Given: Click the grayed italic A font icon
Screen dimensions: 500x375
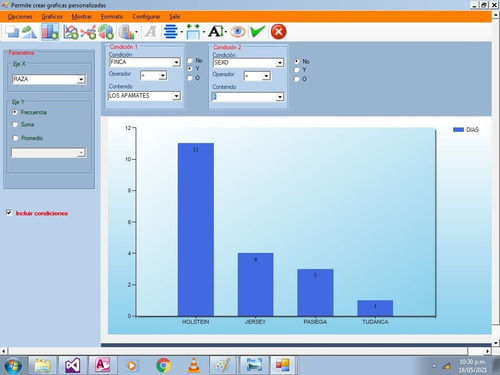Looking at the screenshot, I should (x=151, y=32).
